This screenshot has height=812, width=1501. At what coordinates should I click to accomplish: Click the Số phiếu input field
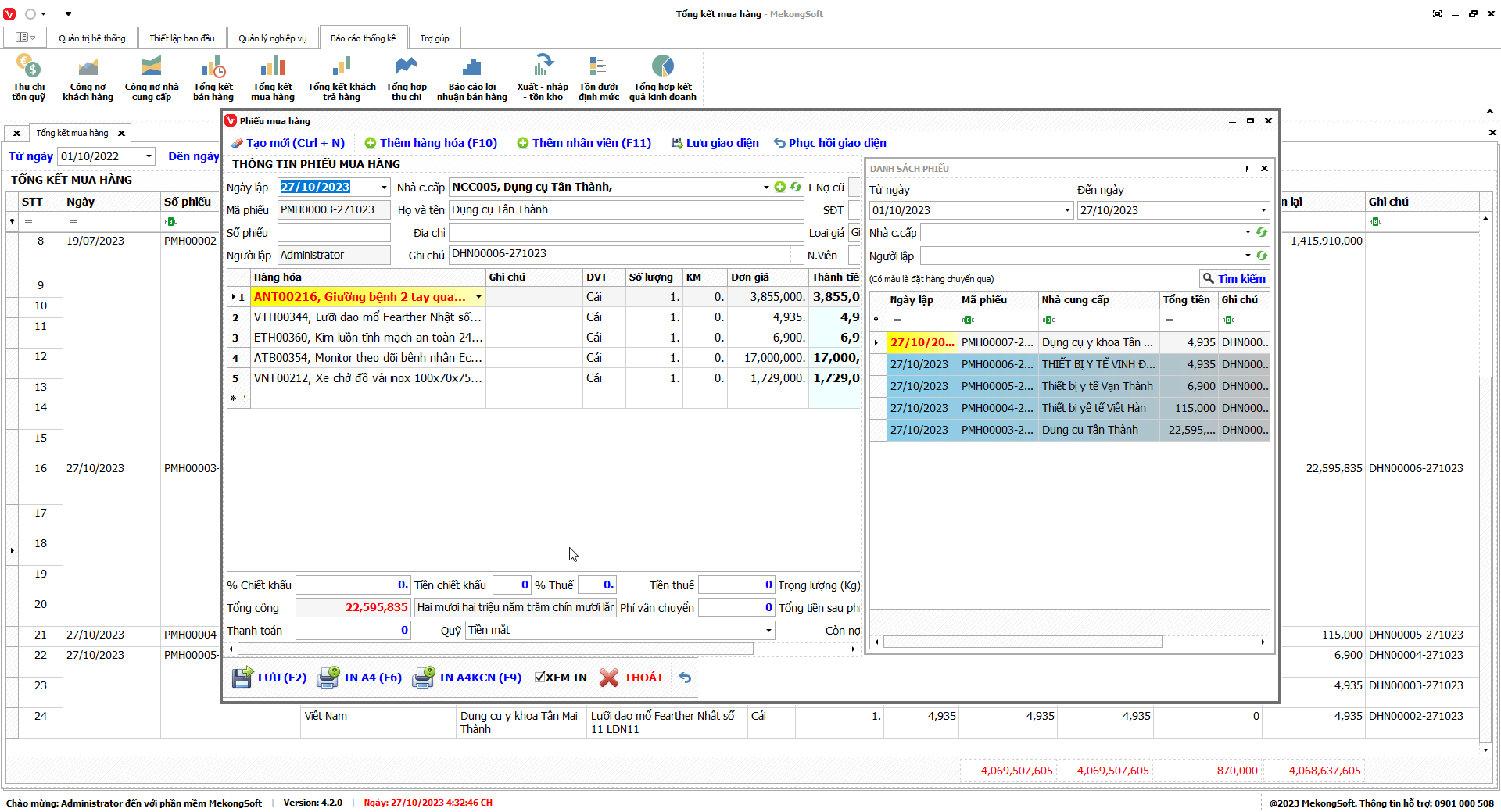(334, 233)
